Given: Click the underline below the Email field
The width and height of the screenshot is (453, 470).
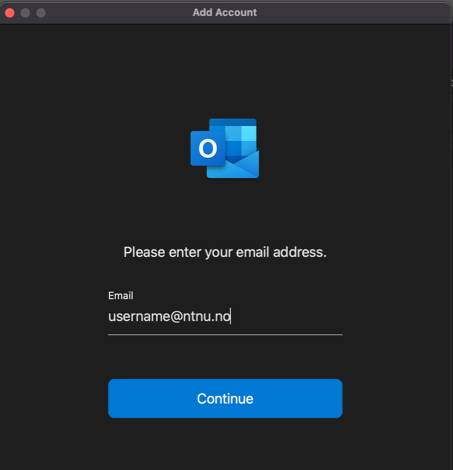Looking at the screenshot, I should pyautogui.click(x=225, y=334).
